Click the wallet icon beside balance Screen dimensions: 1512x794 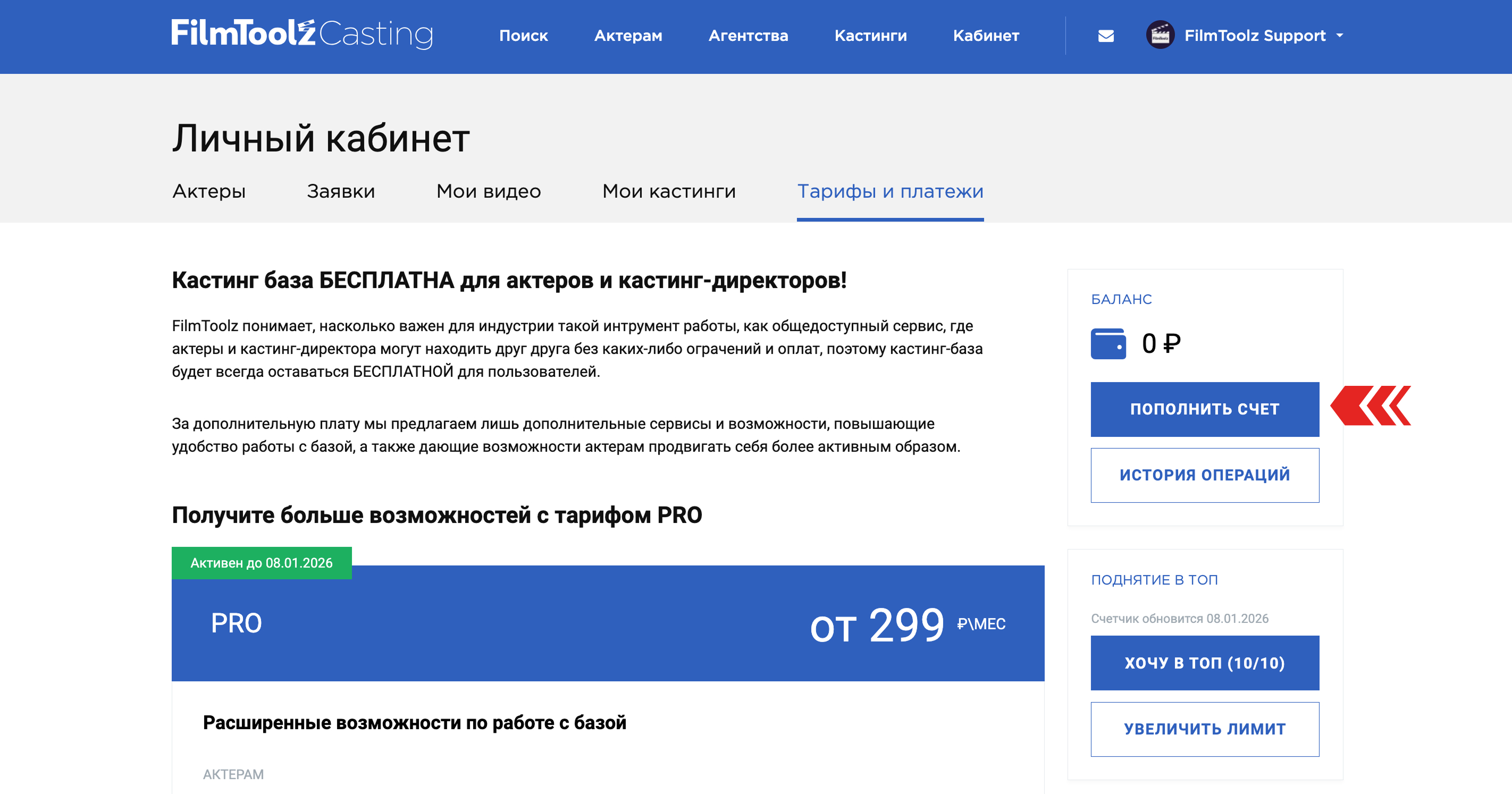tap(1107, 344)
